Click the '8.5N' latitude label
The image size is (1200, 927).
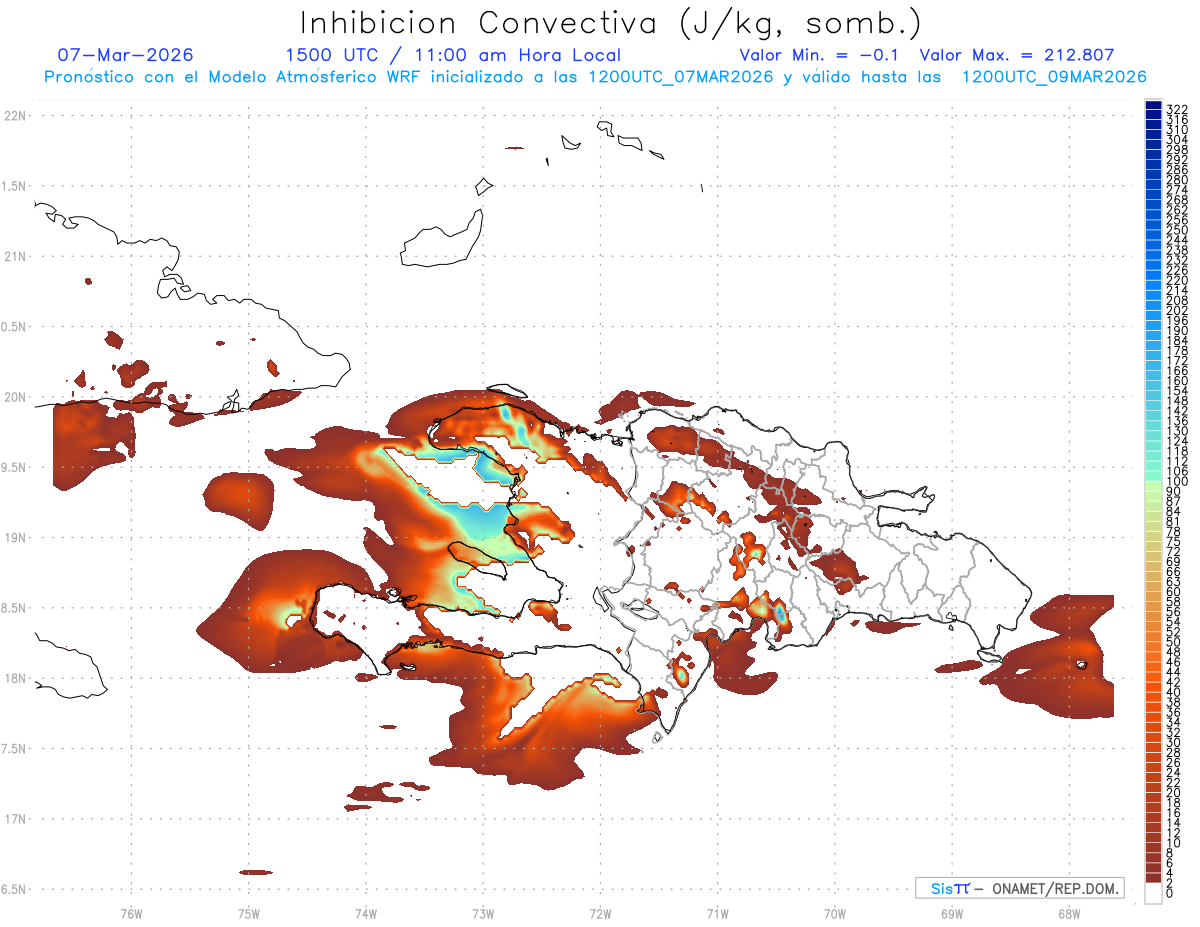click(x=15, y=608)
